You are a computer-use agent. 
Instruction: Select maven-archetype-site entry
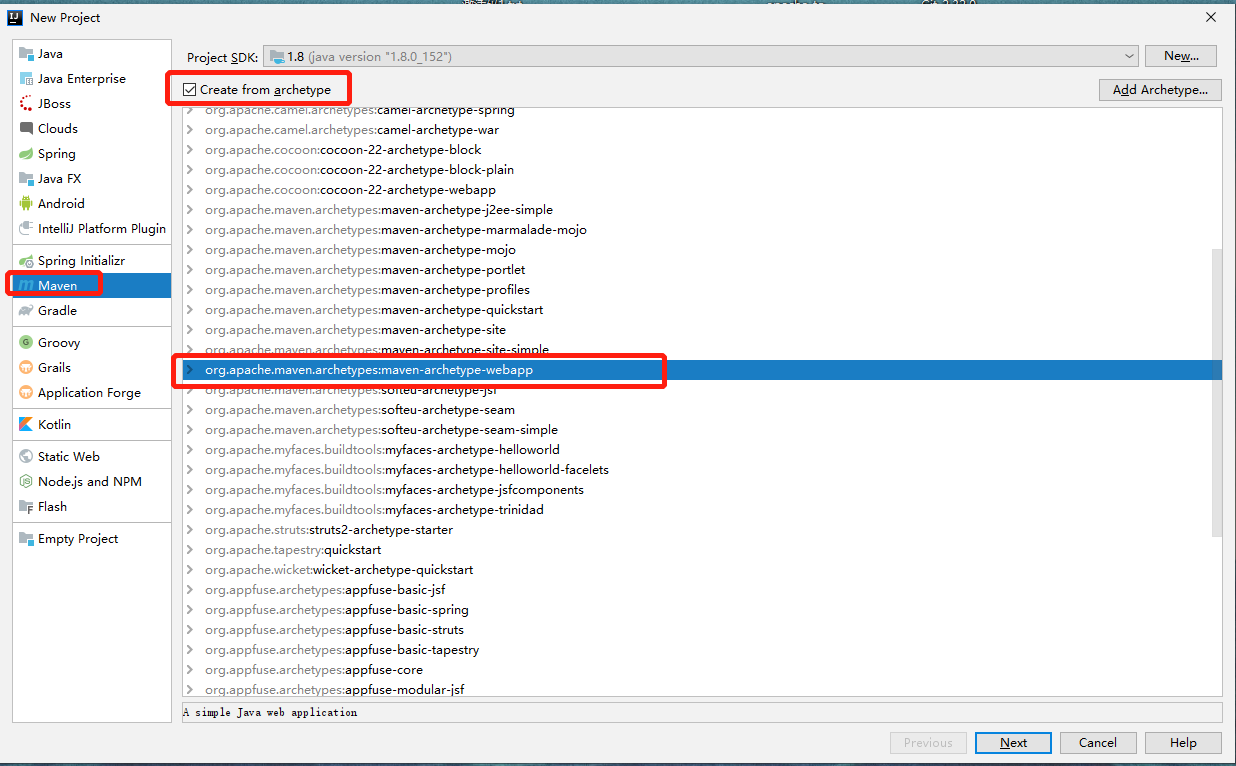[x=355, y=330]
